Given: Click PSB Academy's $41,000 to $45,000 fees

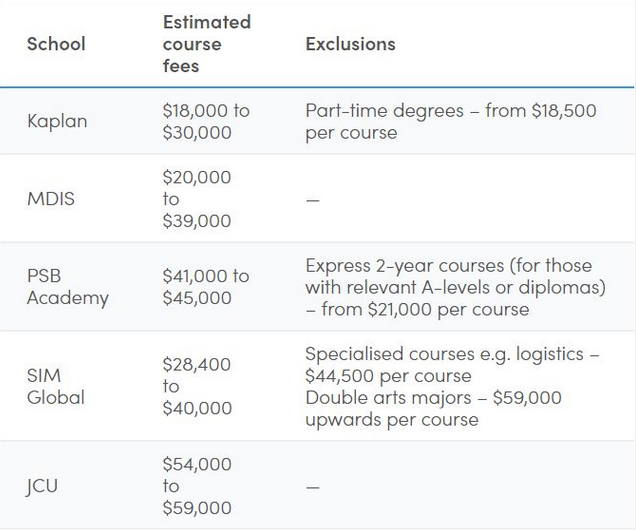Looking at the screenshot, I should click(206, 287).
